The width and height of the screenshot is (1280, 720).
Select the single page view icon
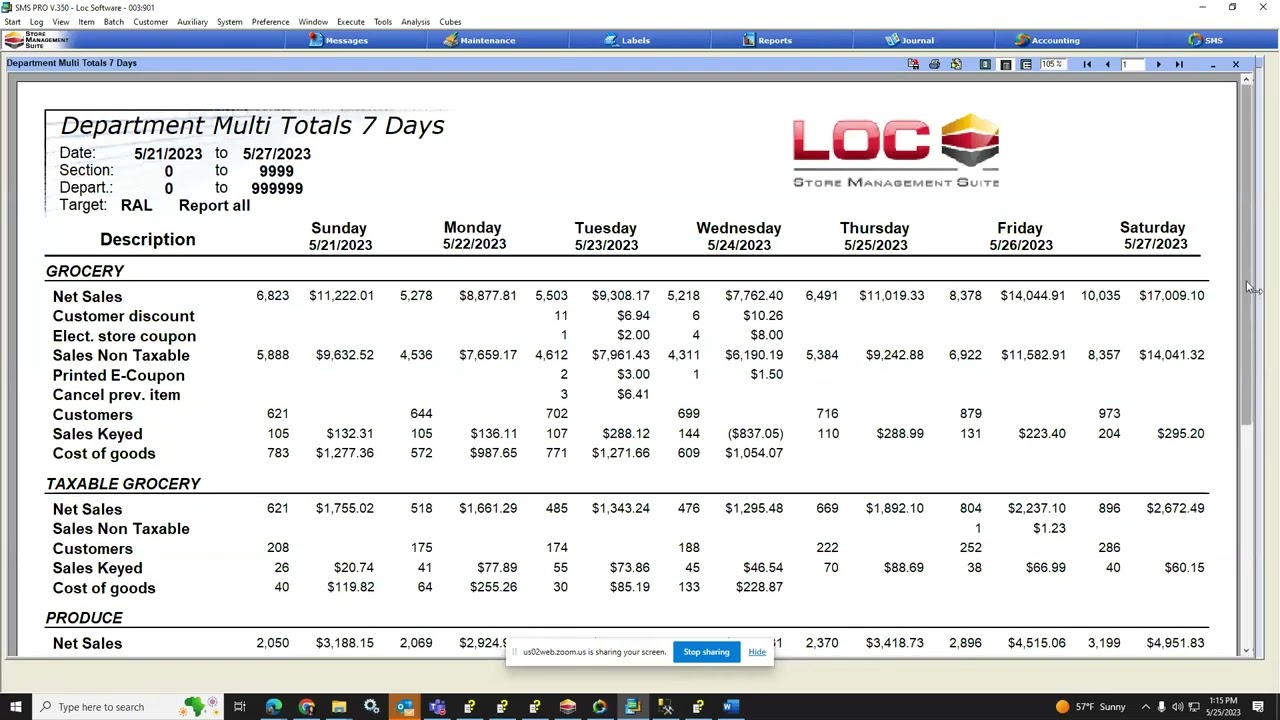pos(985,64)
